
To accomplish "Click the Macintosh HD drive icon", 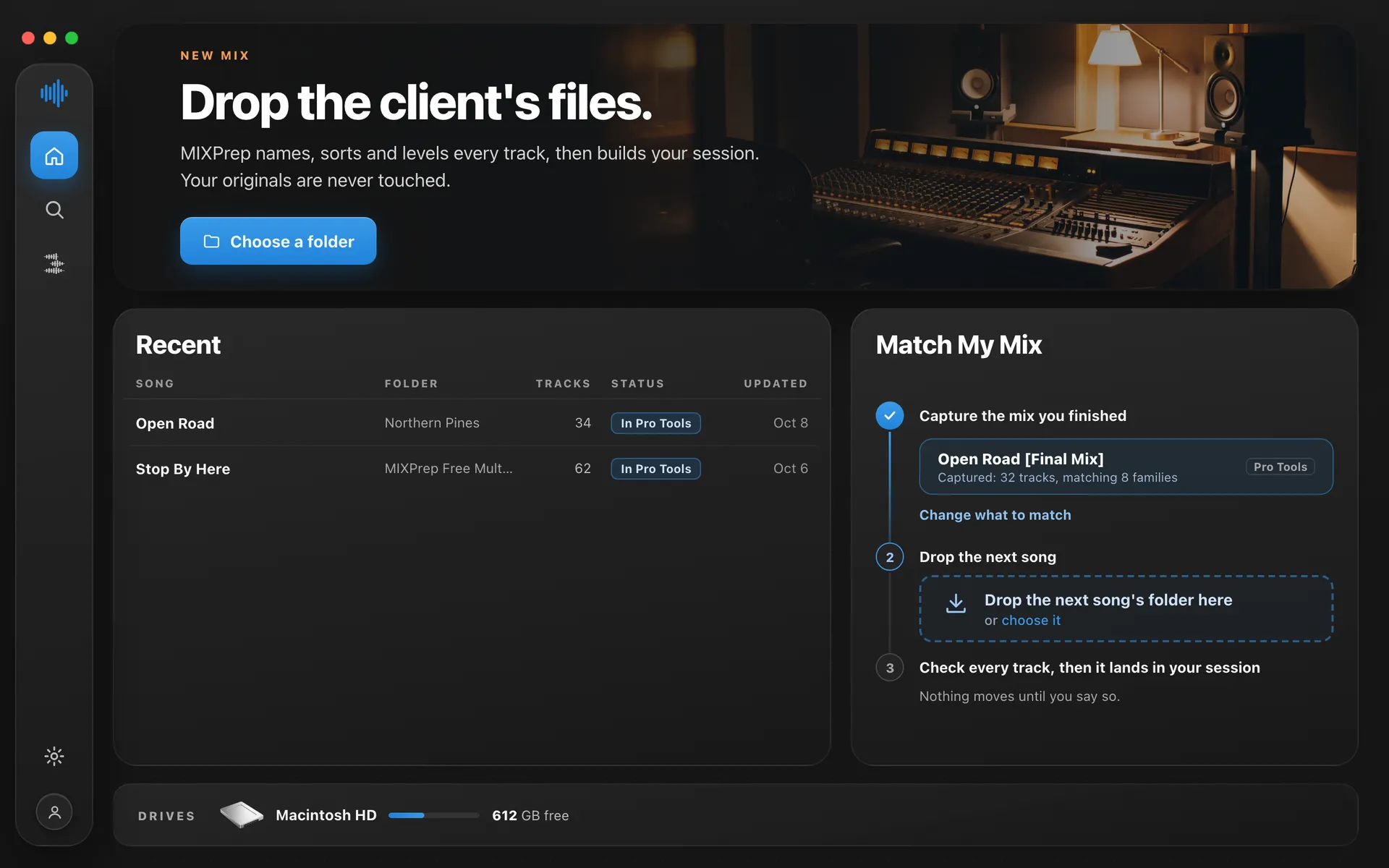I will (242, 814).
